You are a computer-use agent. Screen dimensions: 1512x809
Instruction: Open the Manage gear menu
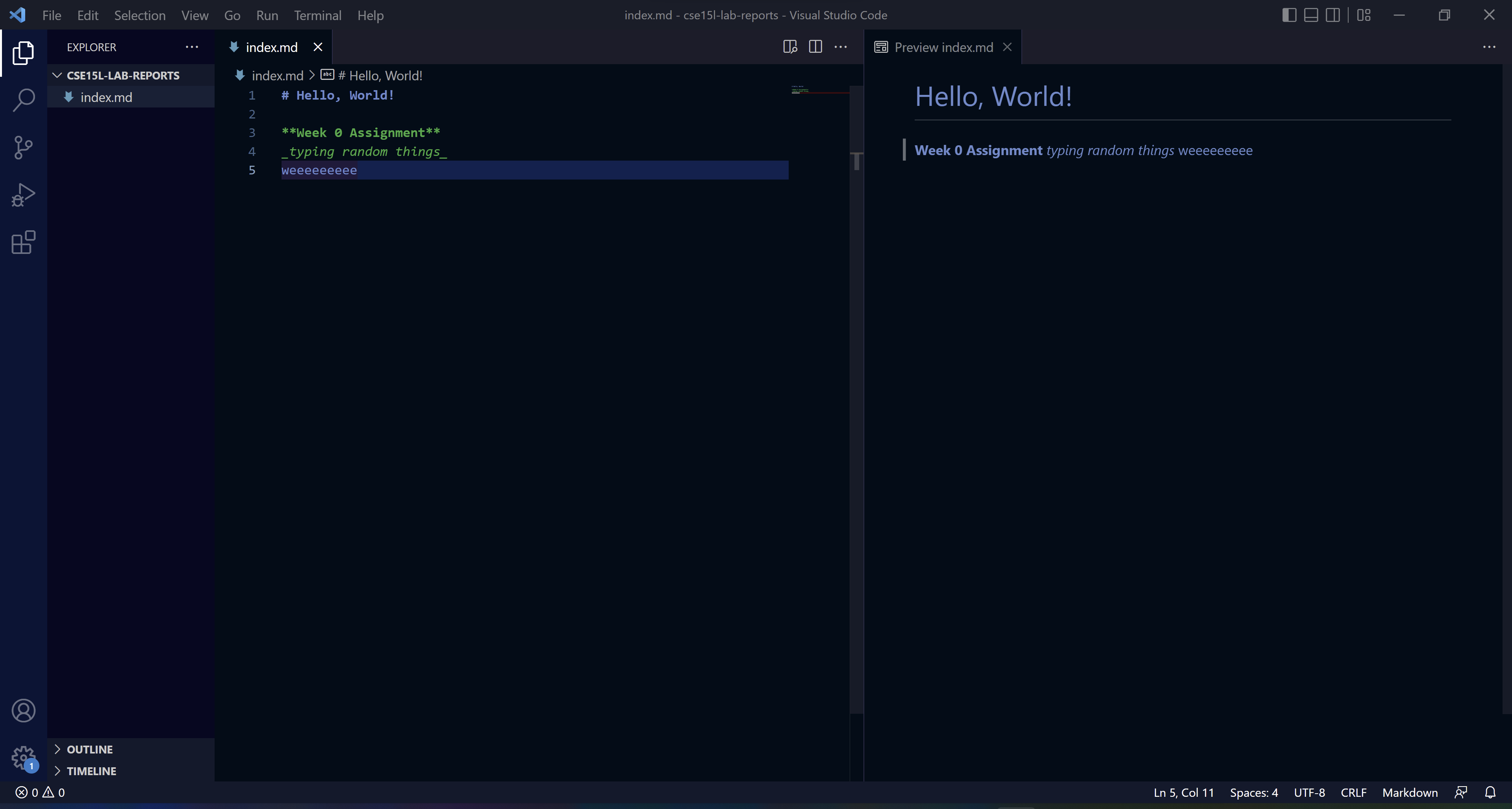click(x=24, y=757)
